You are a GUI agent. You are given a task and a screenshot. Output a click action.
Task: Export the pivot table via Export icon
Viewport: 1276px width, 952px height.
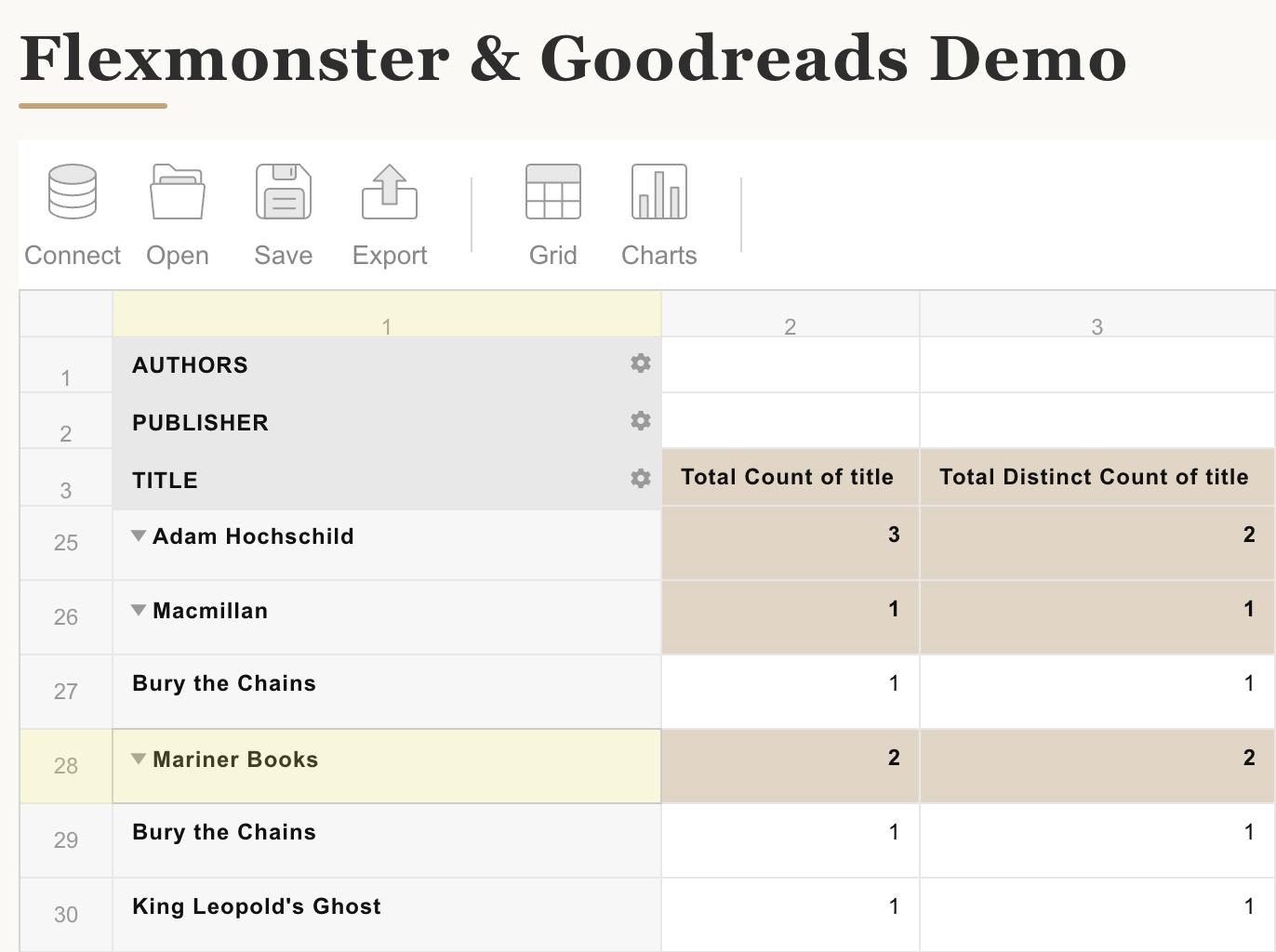389,212
